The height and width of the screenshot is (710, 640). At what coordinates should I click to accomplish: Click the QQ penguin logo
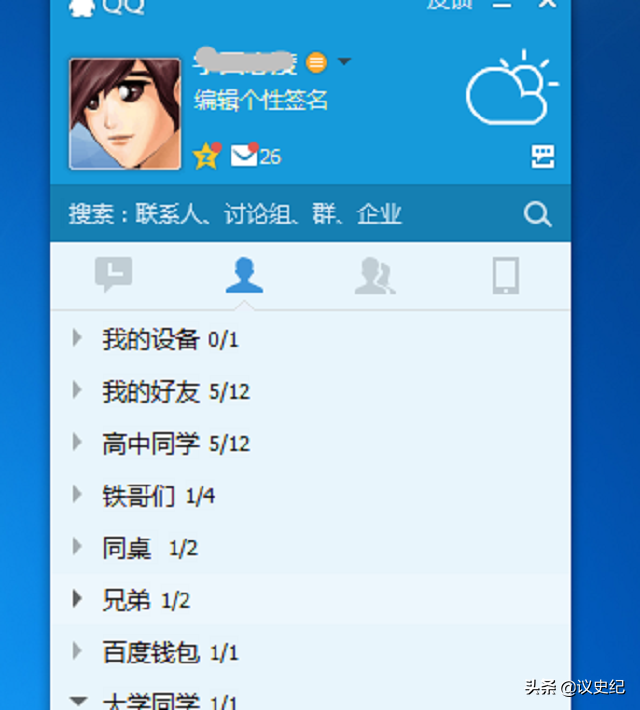(x=82, y=7)
